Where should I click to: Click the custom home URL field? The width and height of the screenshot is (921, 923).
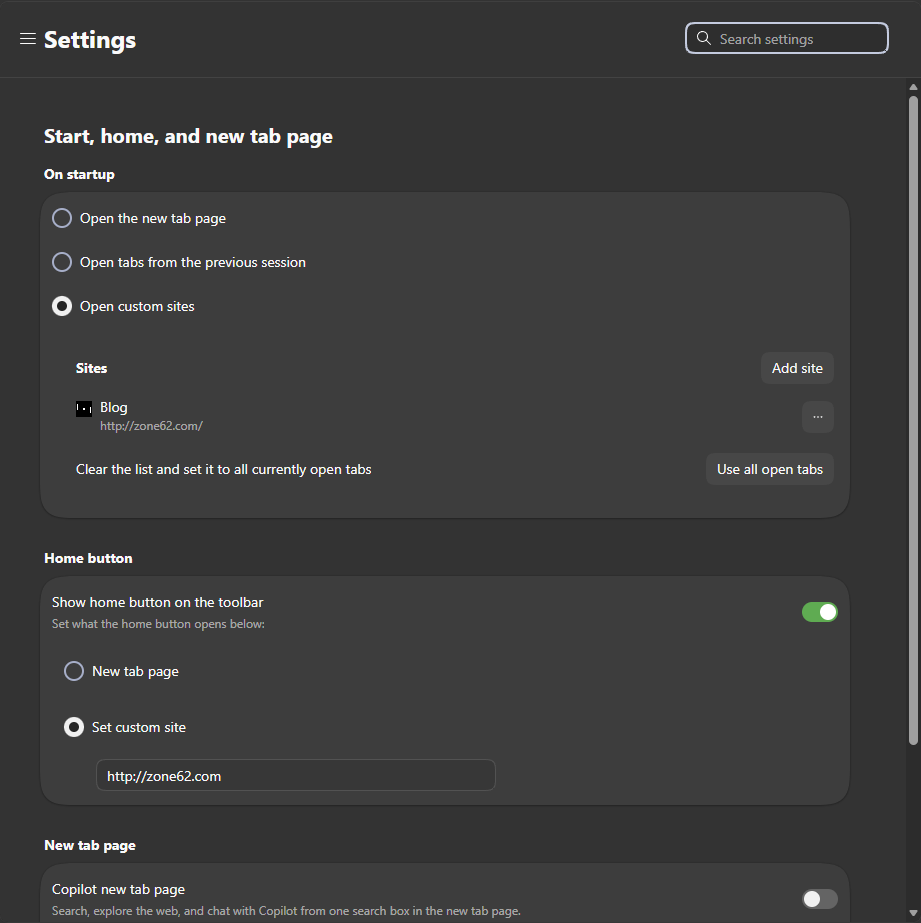tap(295, 775)
